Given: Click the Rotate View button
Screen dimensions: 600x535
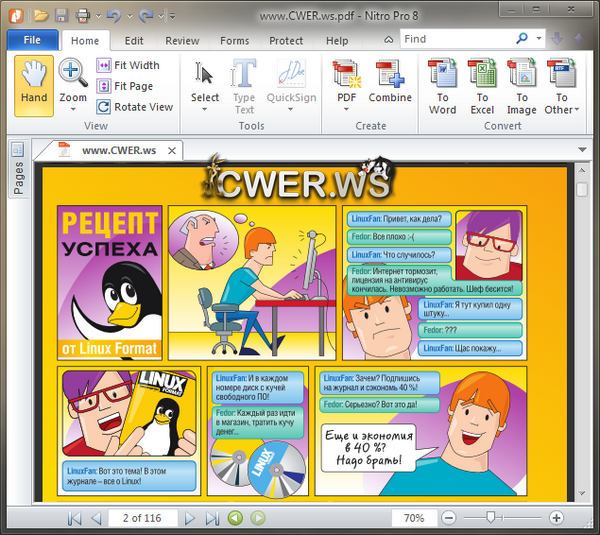Looking at the screenshot, I should pyautogui.click(x=136, y=107).
